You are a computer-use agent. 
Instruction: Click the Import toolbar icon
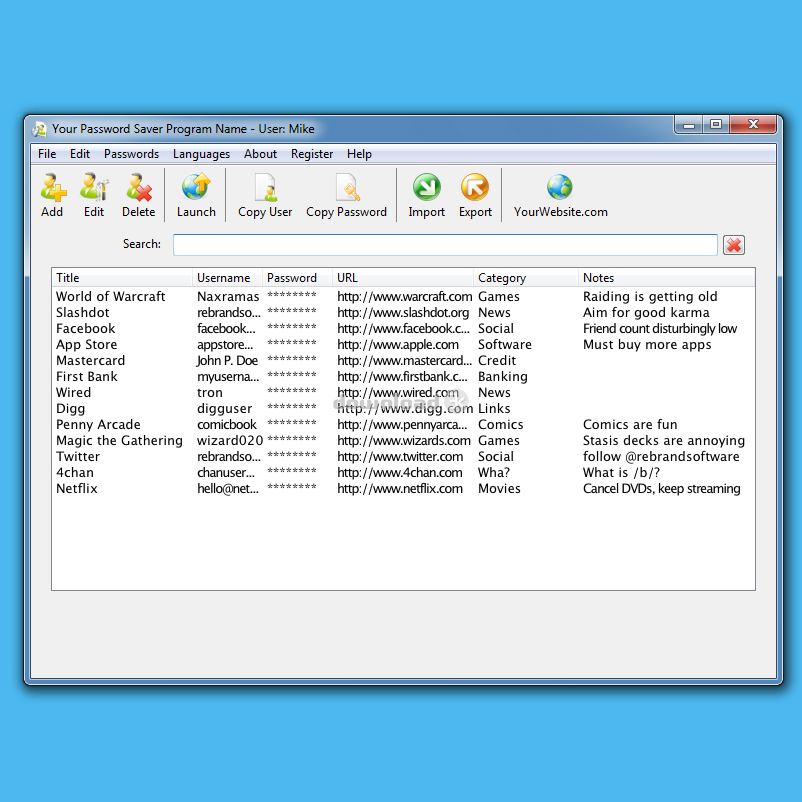[427, 187]
